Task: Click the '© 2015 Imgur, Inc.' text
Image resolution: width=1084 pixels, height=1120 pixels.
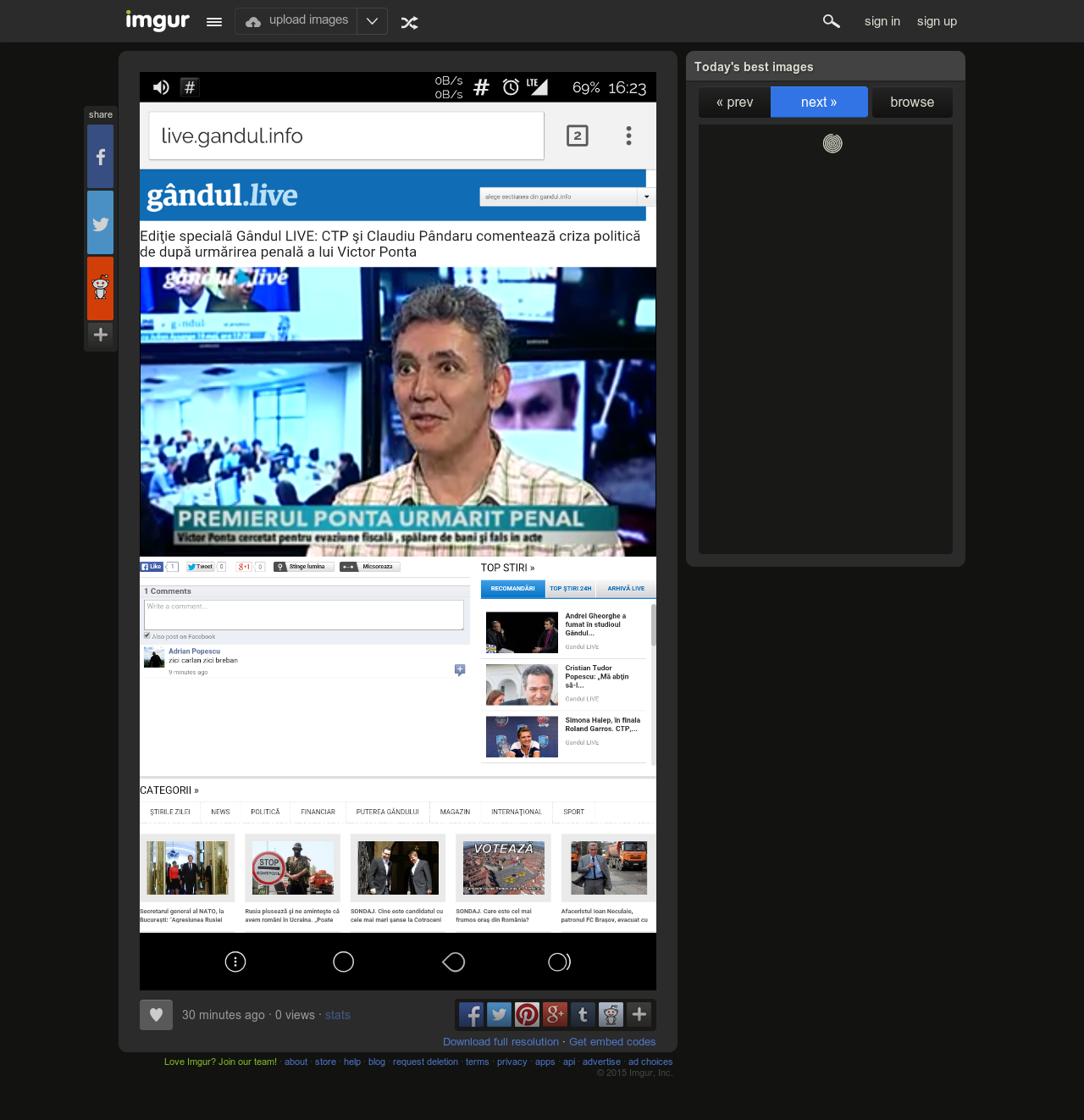Action: click(635, 1073)
